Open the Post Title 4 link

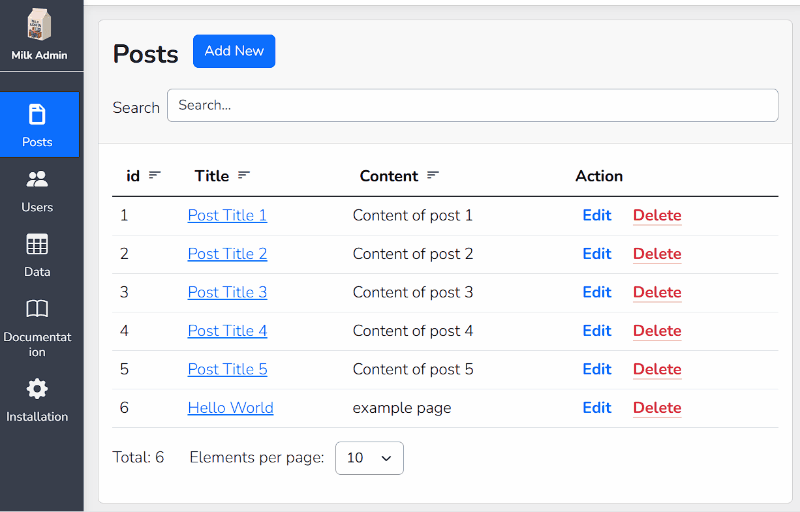[x=227, y=331]
